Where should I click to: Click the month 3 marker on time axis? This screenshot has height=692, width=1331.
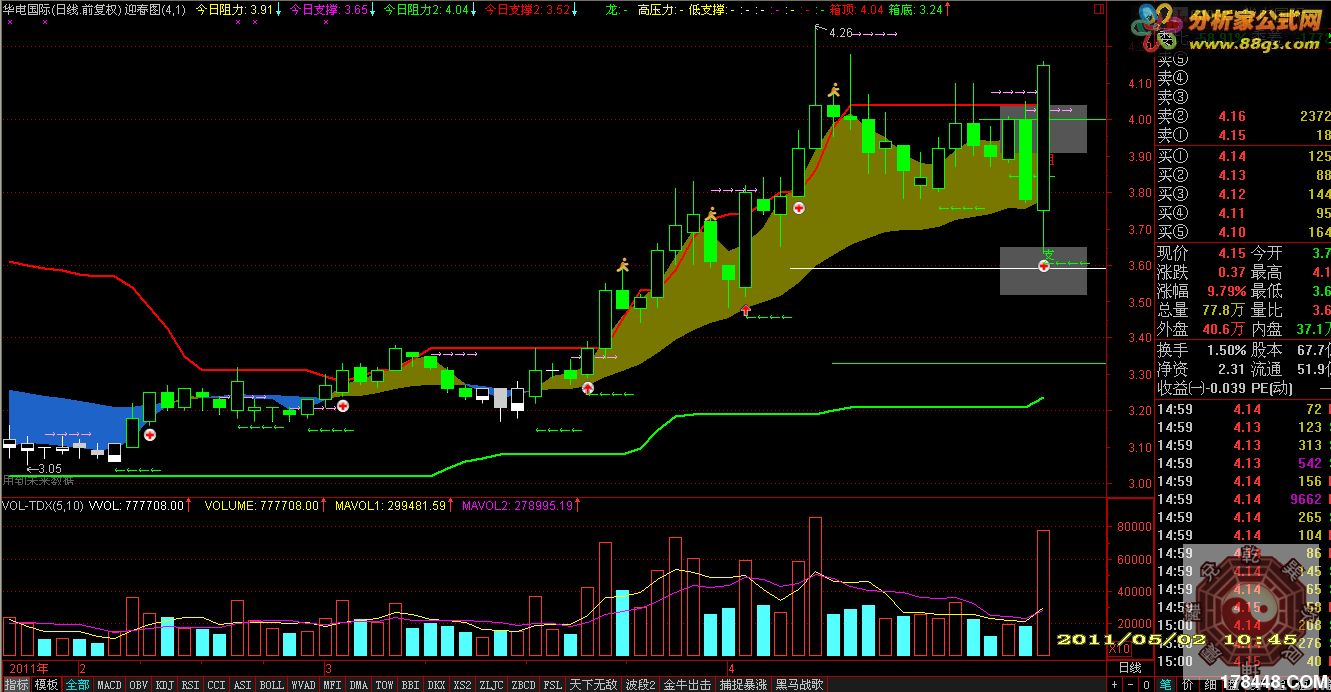[x=327, y=667]
